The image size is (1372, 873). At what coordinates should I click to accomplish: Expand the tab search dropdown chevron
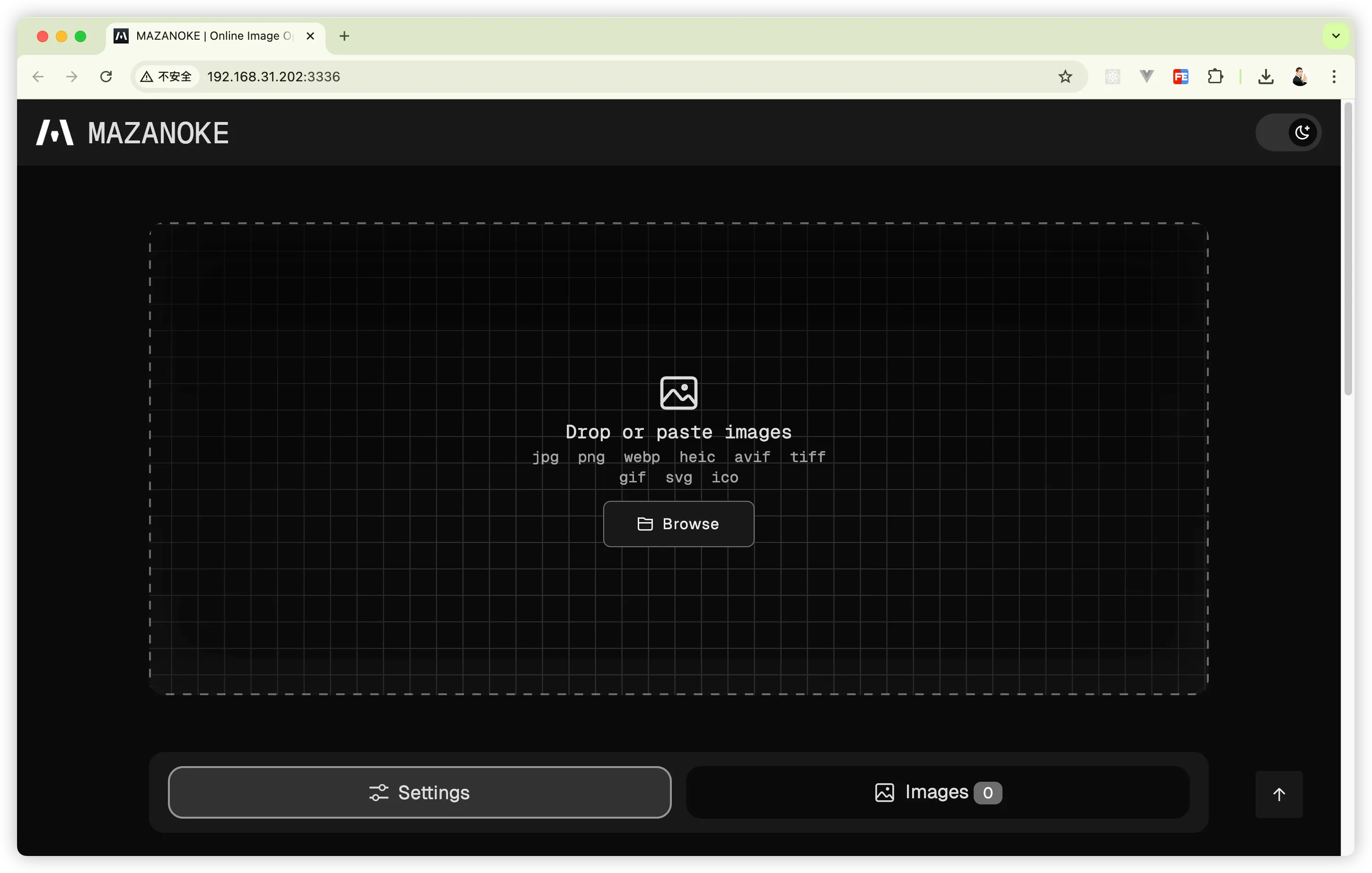point(1336,36)
